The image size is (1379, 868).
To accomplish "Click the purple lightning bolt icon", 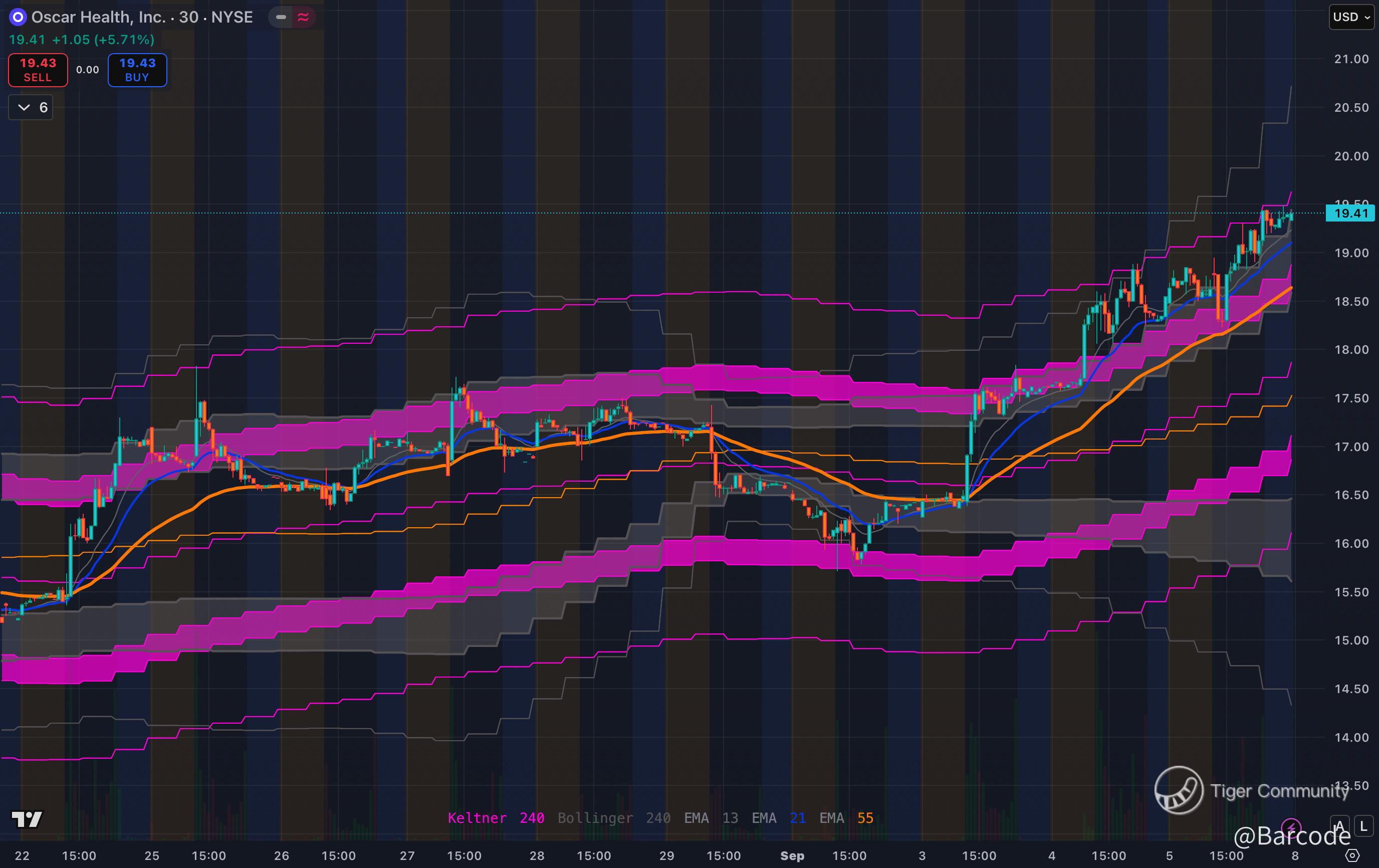I will 1291,827.
